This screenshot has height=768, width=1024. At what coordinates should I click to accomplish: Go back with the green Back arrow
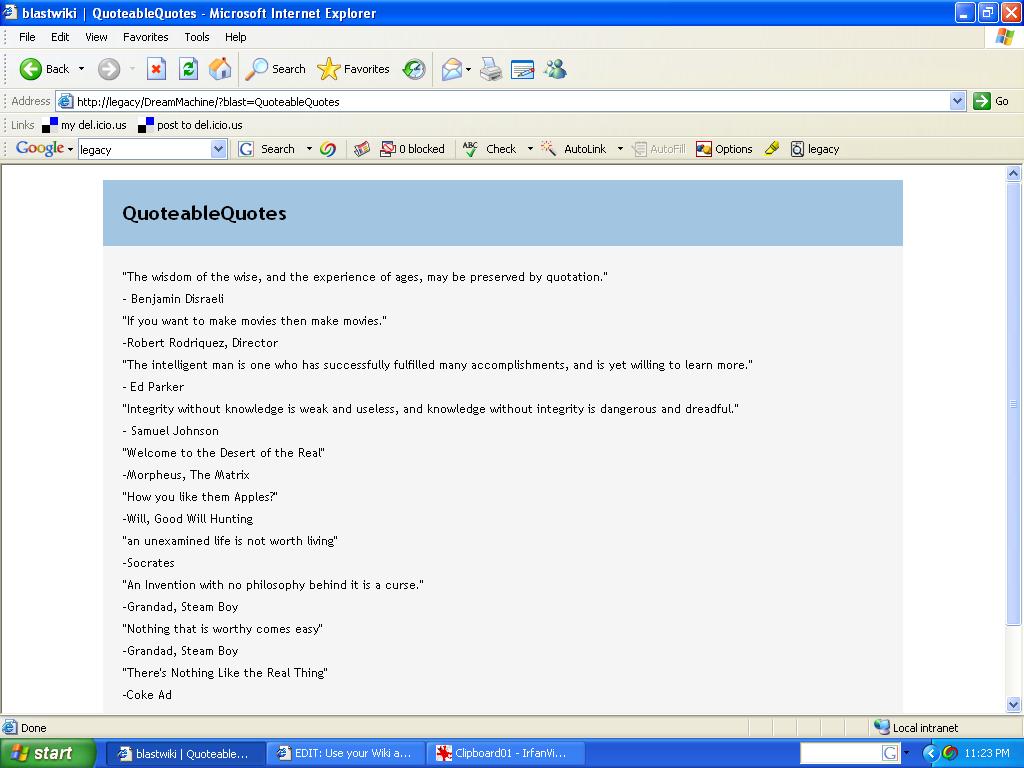pos(44,69)
